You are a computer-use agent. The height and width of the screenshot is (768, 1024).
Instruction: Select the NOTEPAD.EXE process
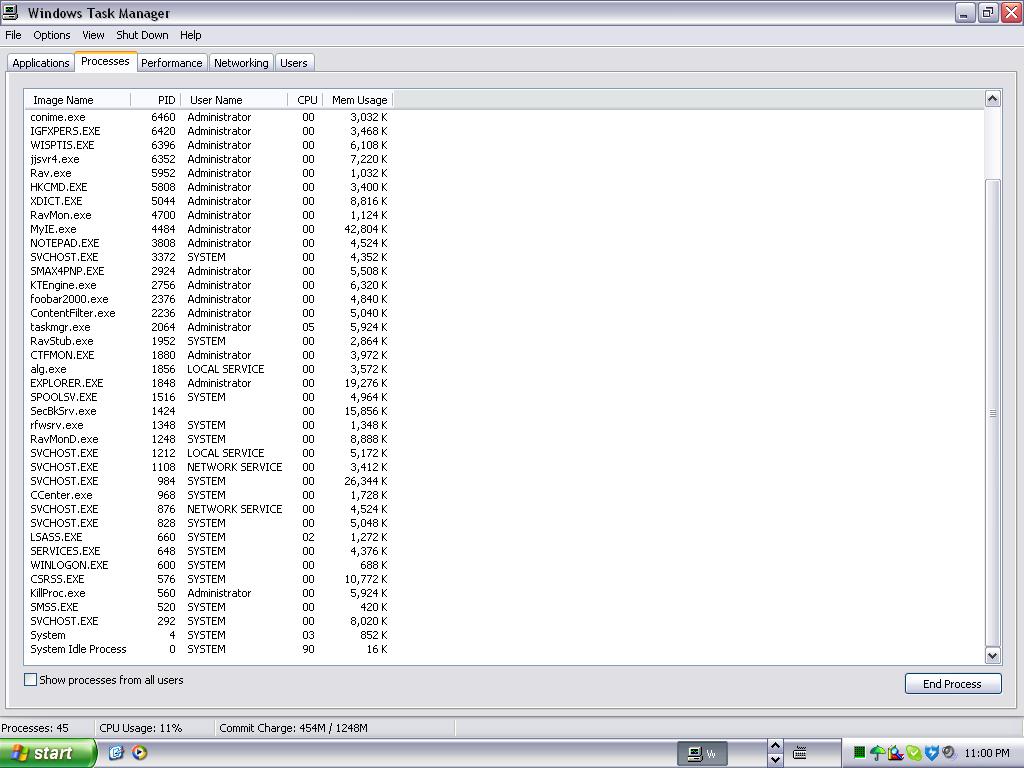click(x=209, y=243)
